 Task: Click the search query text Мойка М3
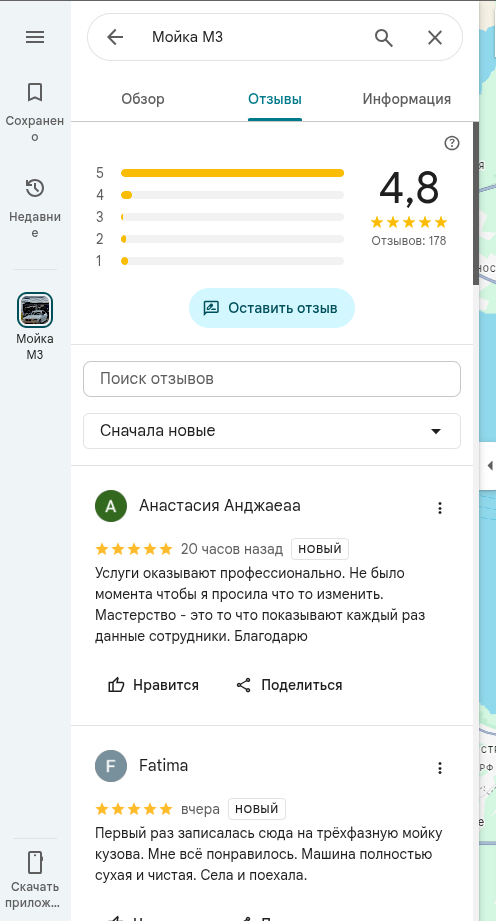tap(187, 38)
